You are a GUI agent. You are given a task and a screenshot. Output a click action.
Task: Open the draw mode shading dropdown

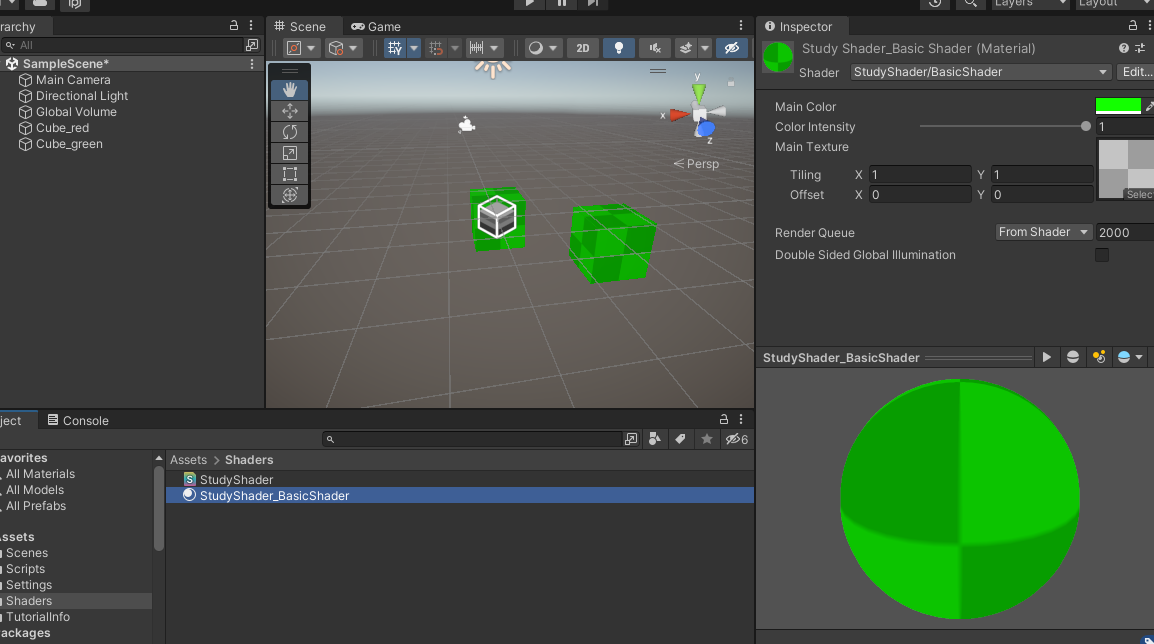coord(543,48)
